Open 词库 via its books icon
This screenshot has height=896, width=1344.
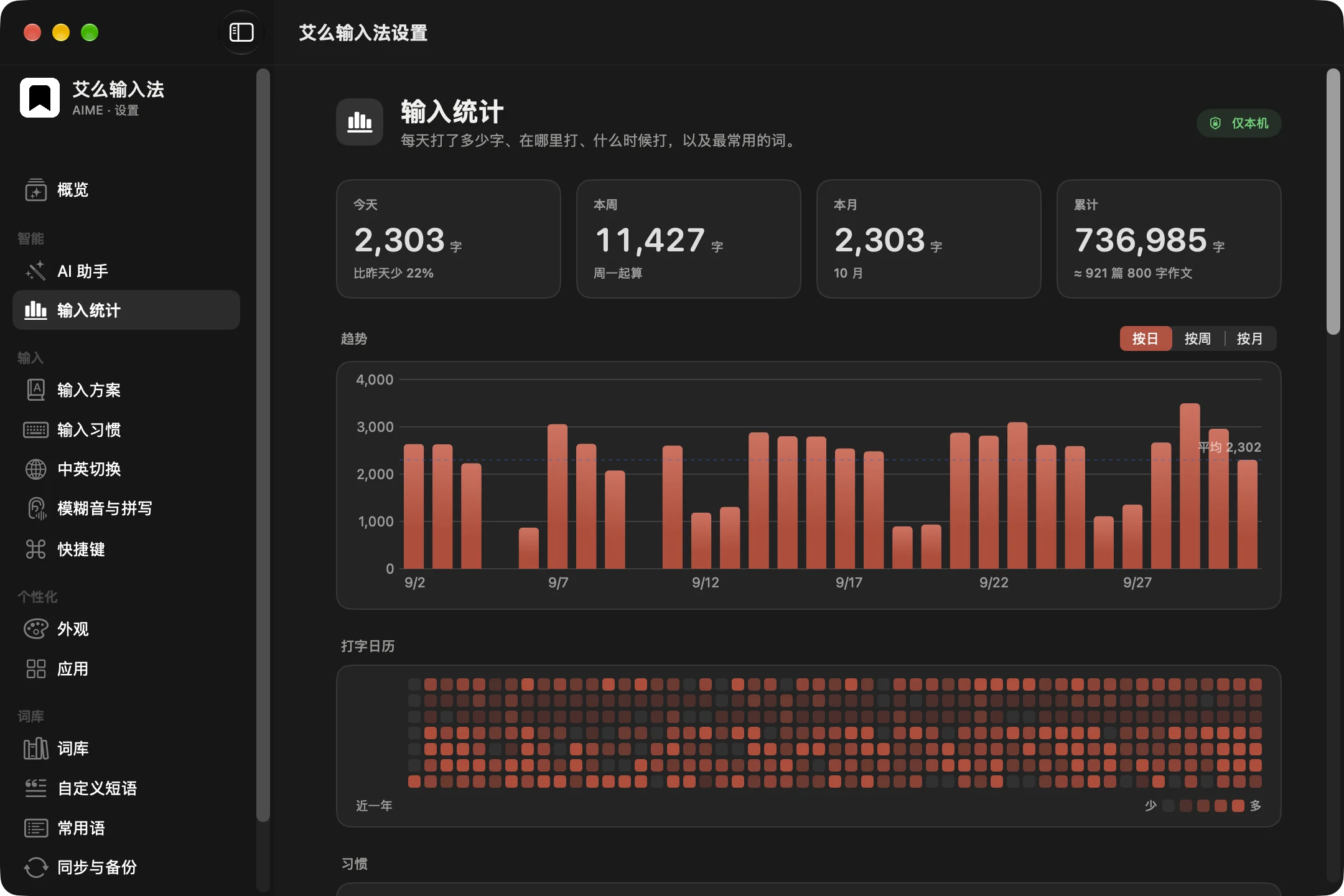35,749
